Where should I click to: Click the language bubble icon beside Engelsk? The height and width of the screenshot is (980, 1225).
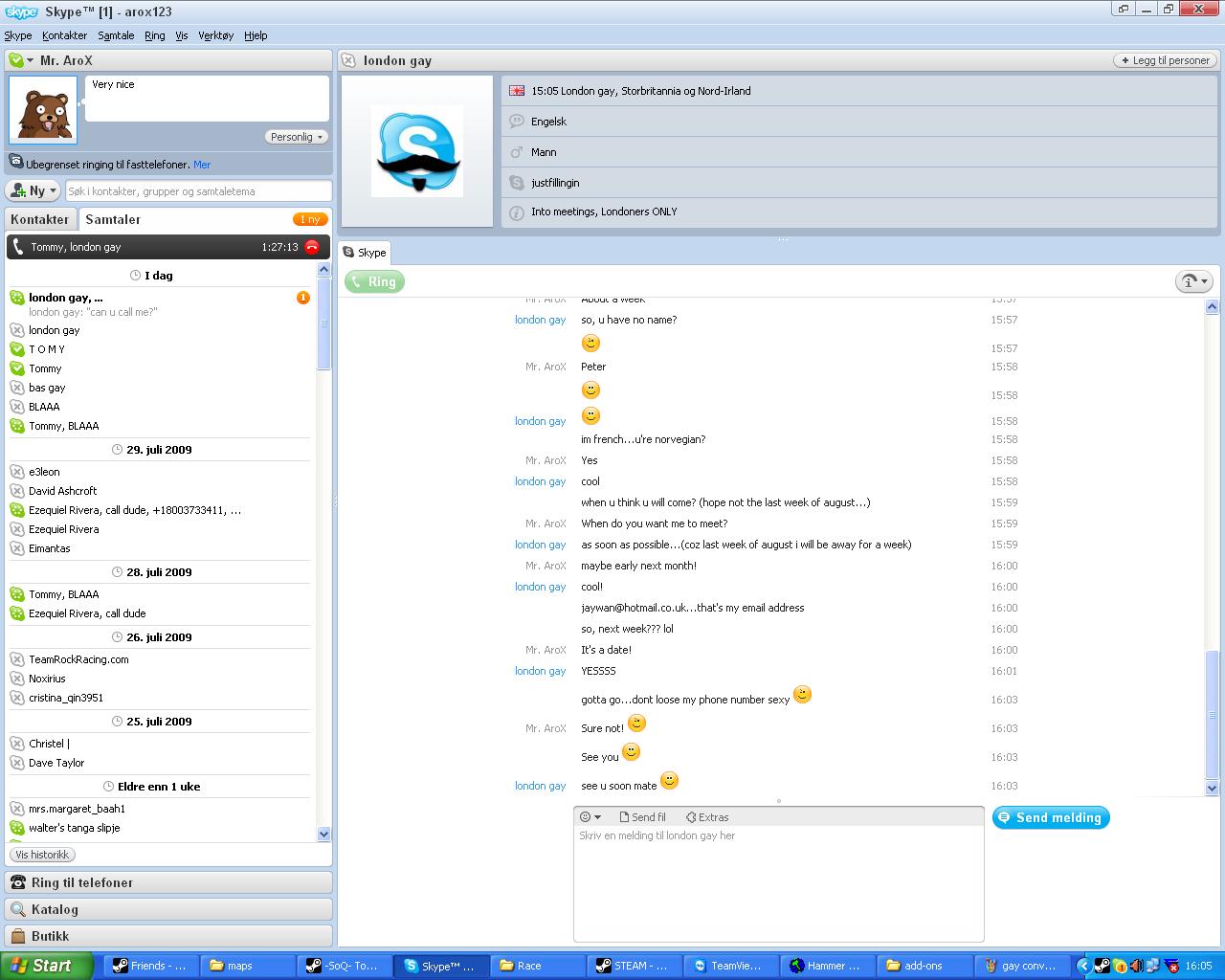tap(517, 122)
